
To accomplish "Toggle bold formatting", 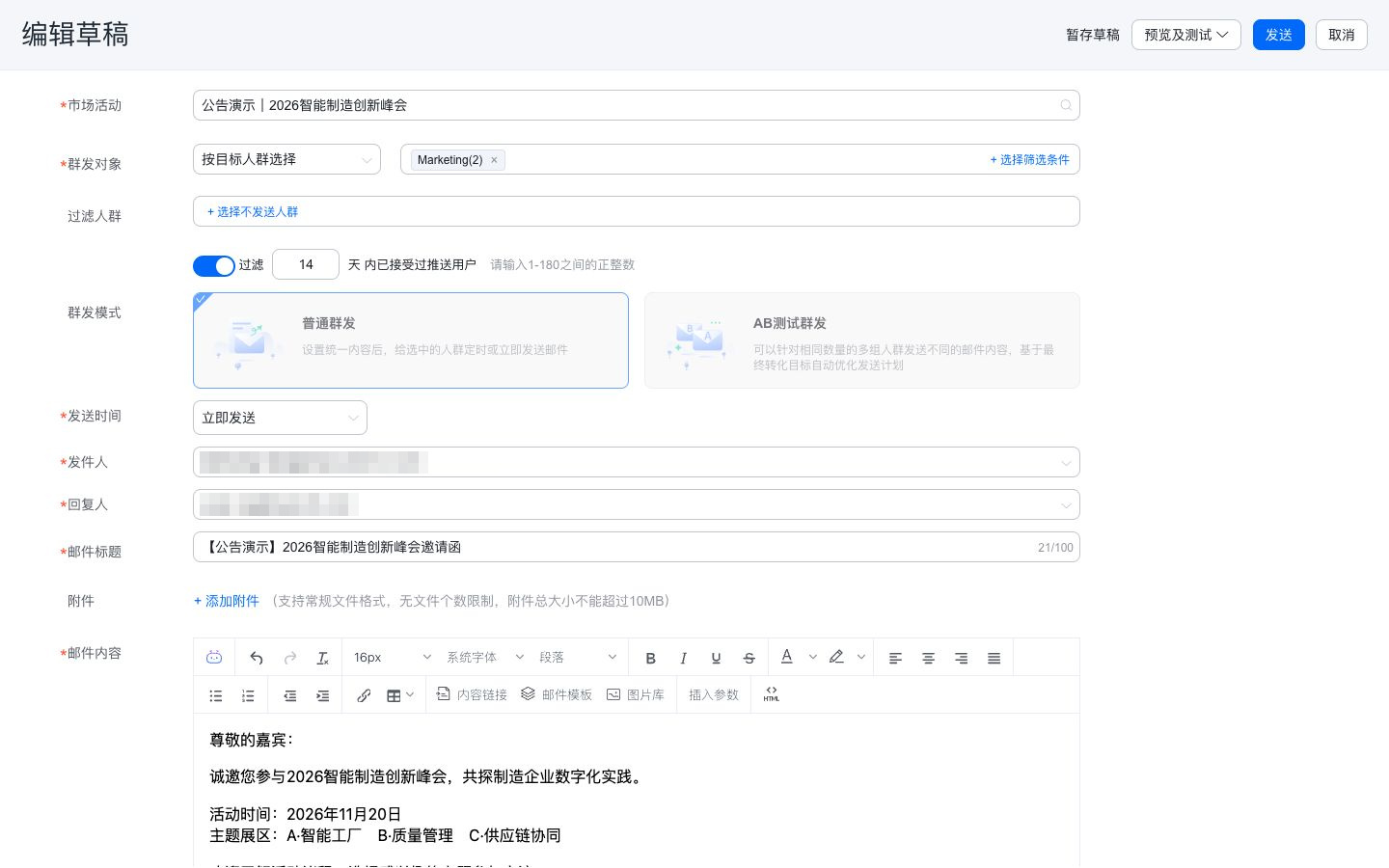I will coord(651,658).
